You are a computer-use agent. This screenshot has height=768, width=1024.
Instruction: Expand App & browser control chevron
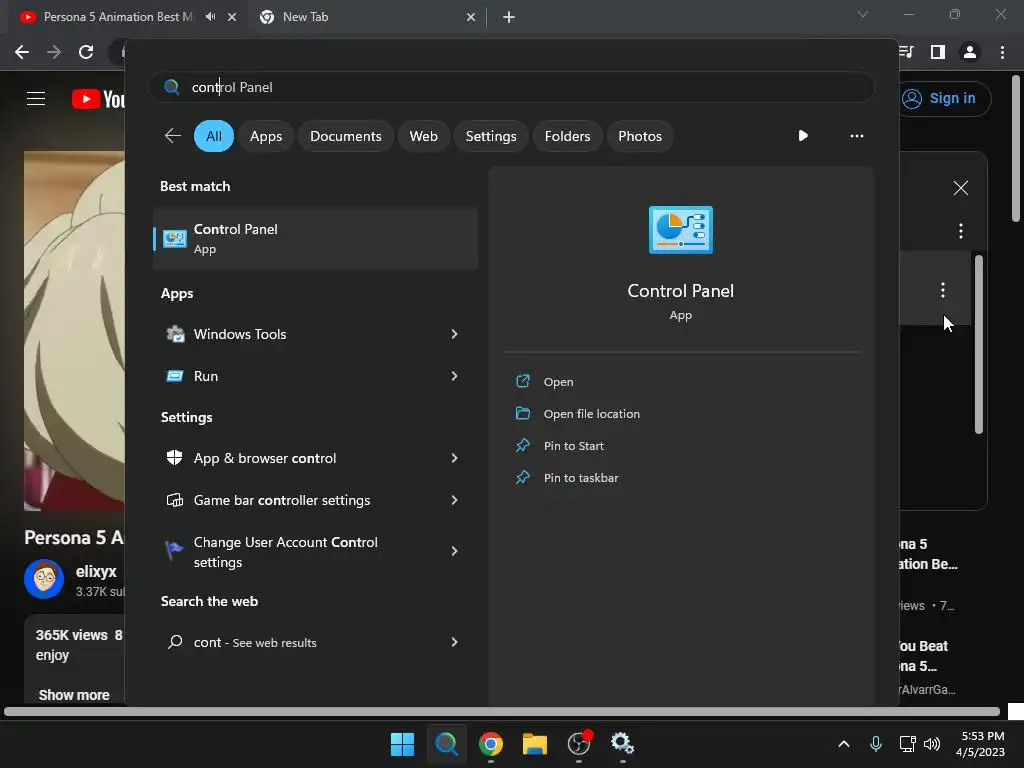point(454,458)
